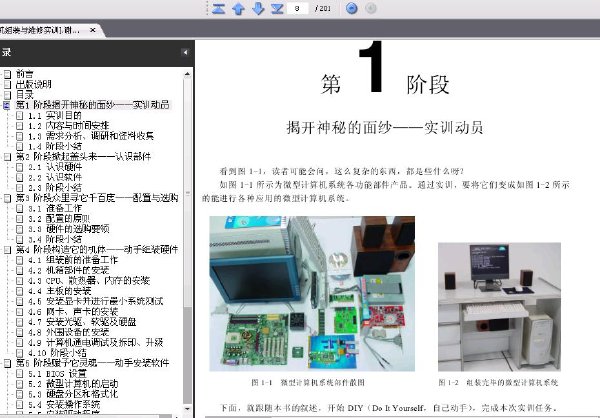The width and height of the screenshot is (600, 418).
Task: Open bookmark 目录
Action: tap(25, 95)
